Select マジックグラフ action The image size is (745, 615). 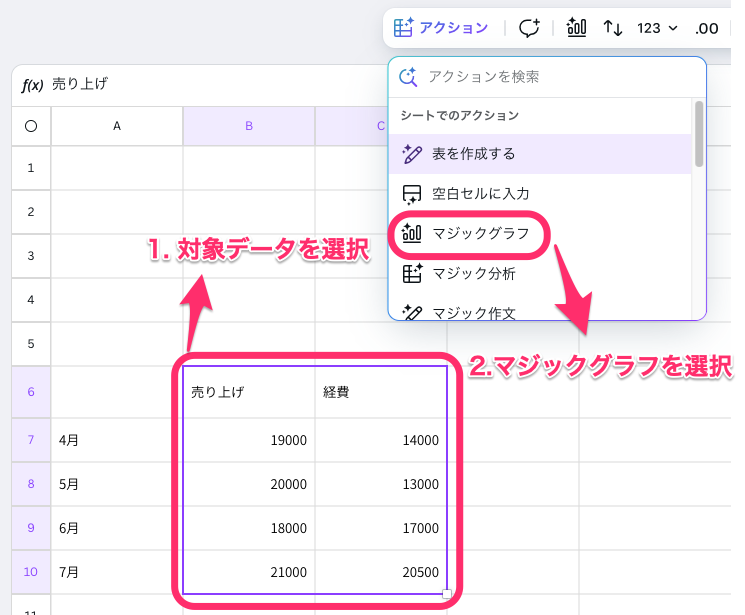pos(540,234)
